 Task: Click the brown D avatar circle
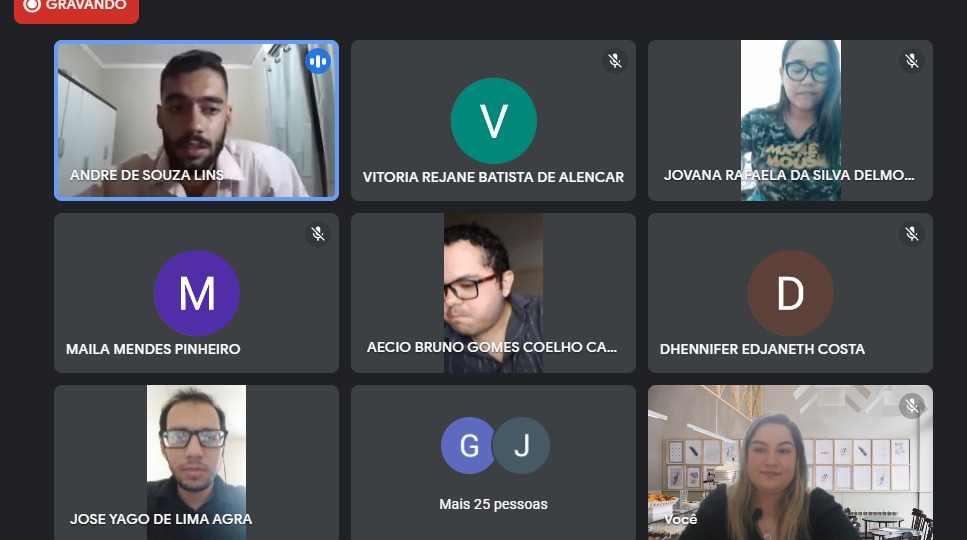point(791,293)
